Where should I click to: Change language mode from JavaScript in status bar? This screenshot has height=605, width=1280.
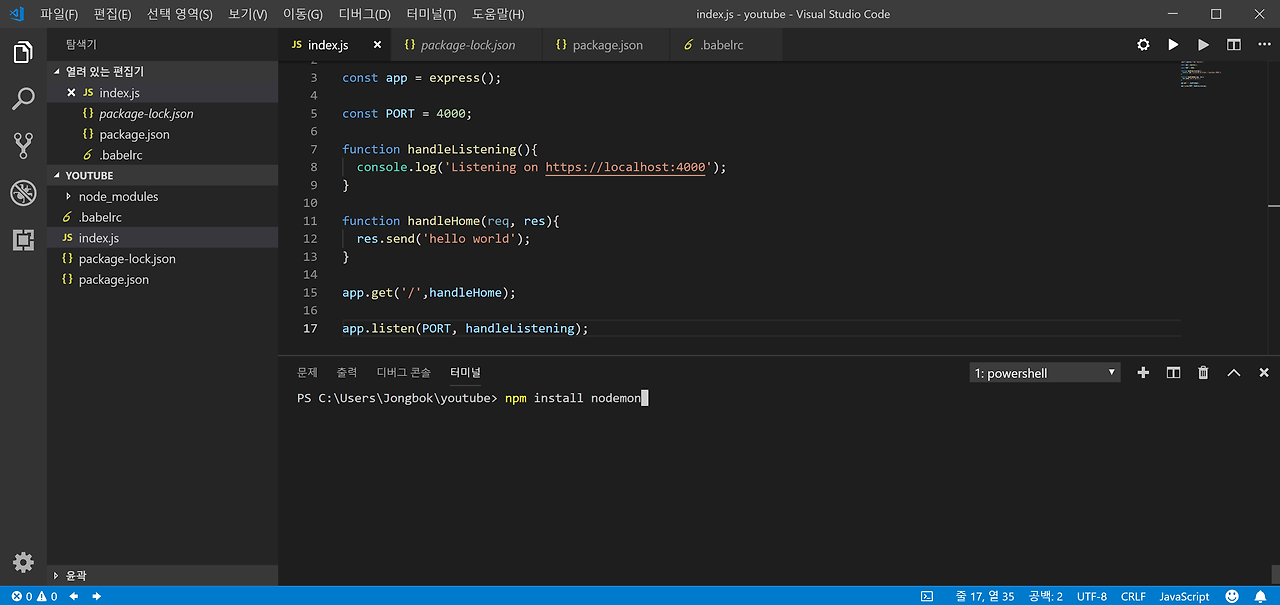click(1184, 596)
